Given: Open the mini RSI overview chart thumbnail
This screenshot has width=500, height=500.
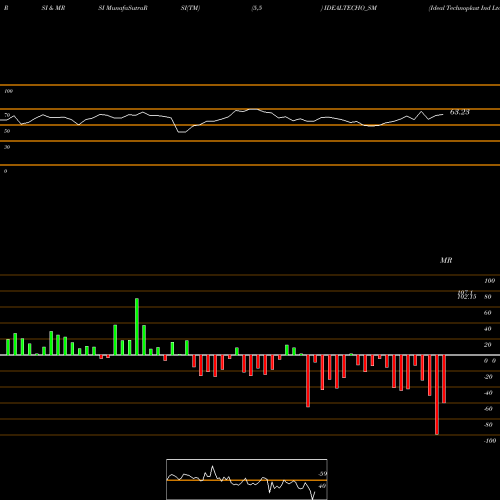Looking at the screenshot, I should click(247, 479).
